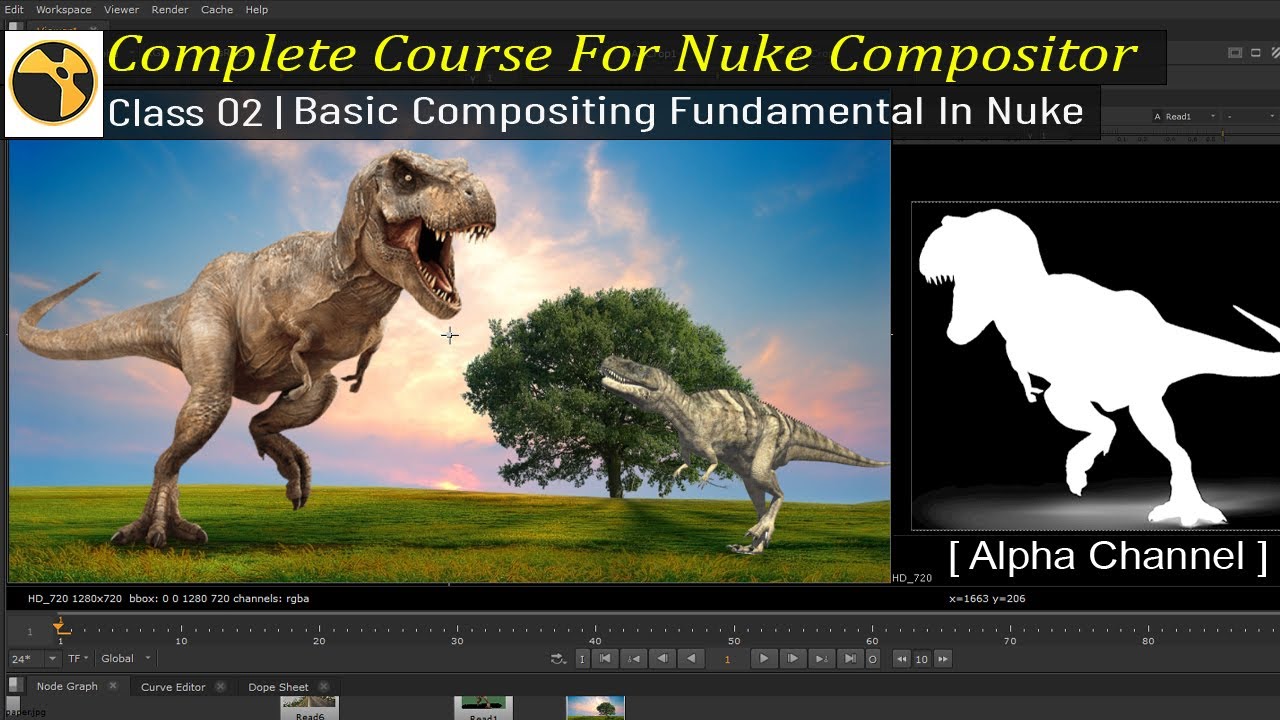Click the HD_720 format label below viewer
Screen dimensions: 1280x720
coord(912,578)
